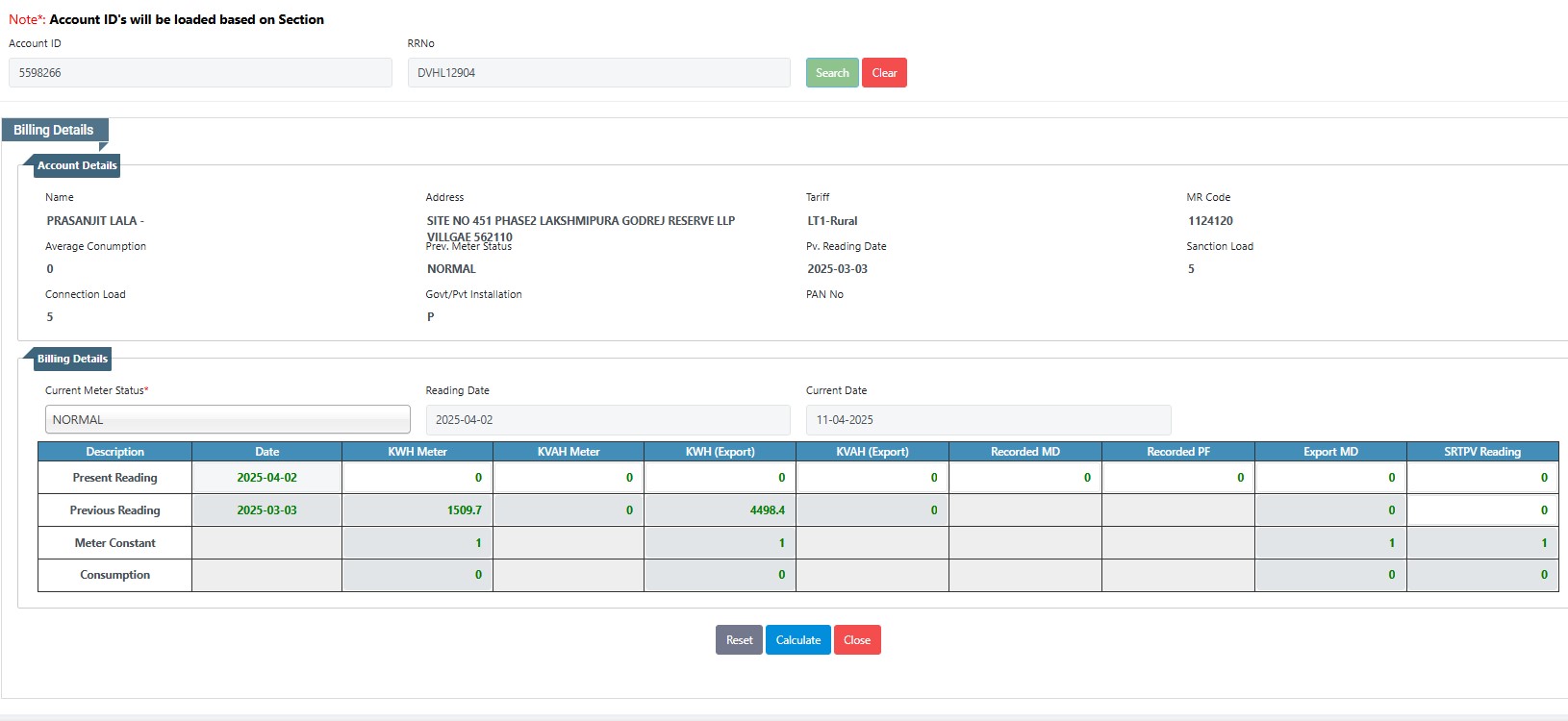Open the Current Meter Status dropdown
This screenshot has height=721, width=1568.
(228, 420)
